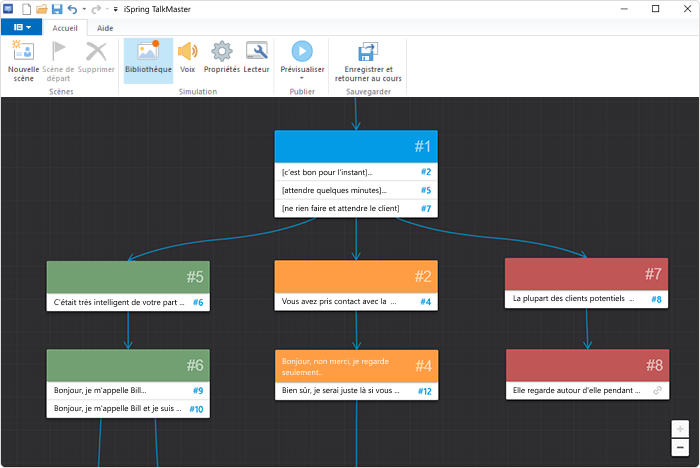
Task: Click reply "[ne rien faire et attendre le client]"
Action: click(x=341, y=208)
